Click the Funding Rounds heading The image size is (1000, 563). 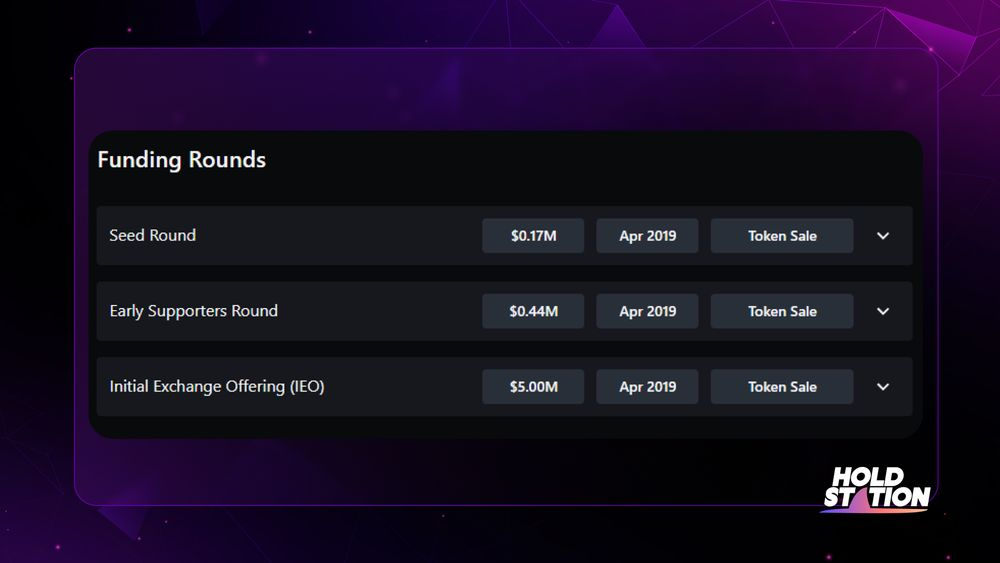point(182,160)
